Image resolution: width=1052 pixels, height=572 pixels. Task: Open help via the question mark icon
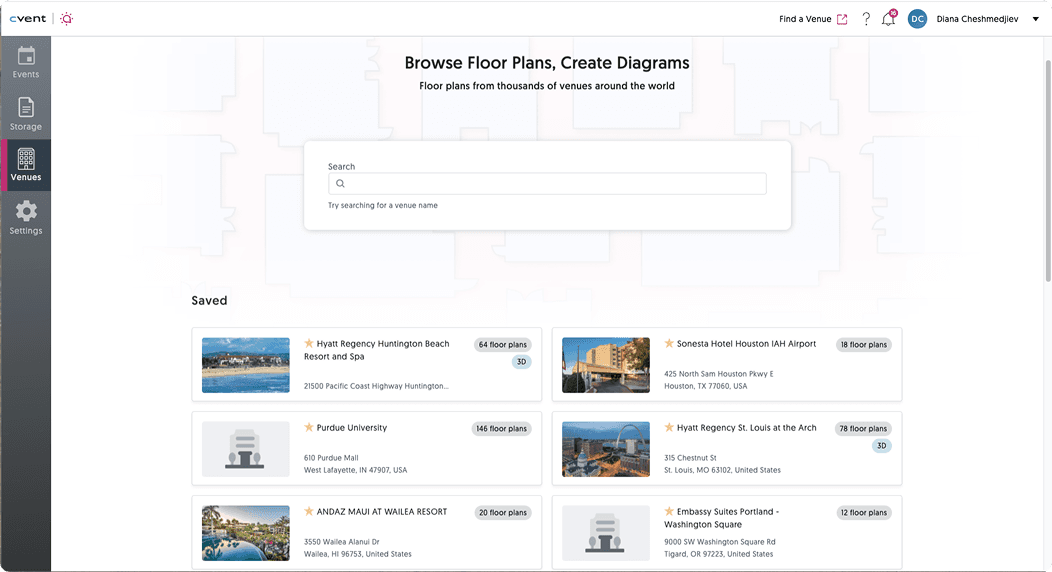tap(866, 19)
